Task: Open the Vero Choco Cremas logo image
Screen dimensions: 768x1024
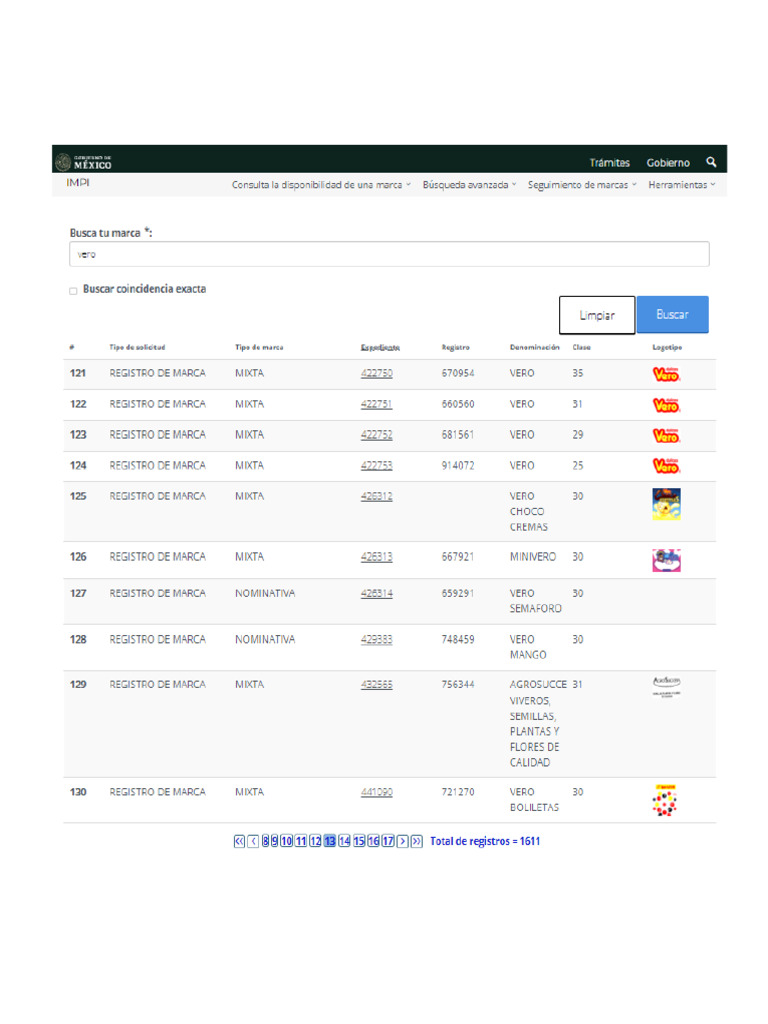Action: pos(666,504)
